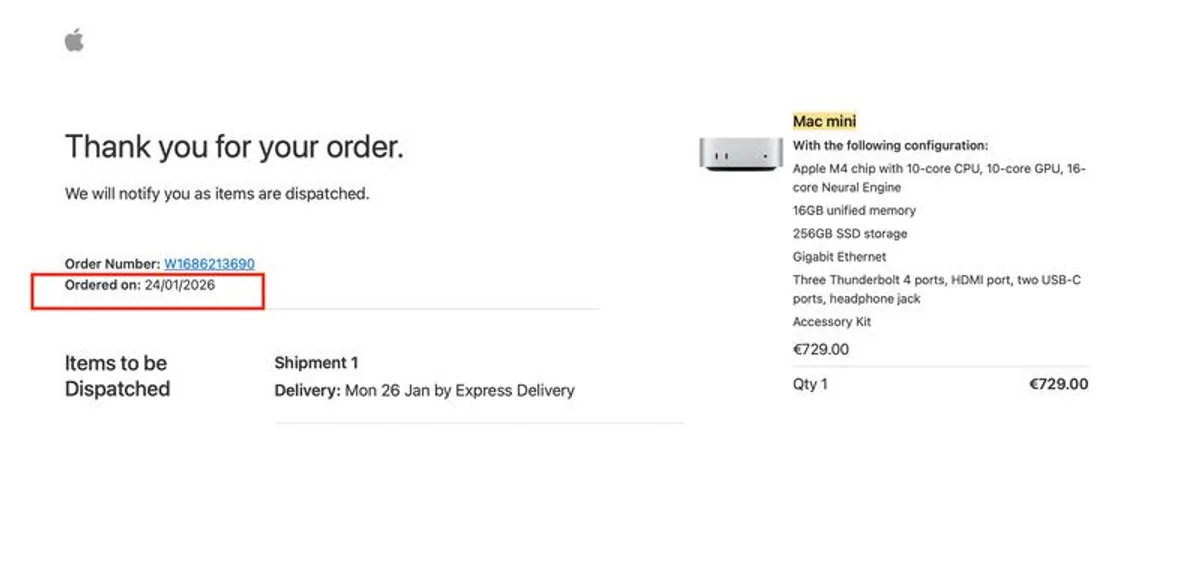The height and width of the screenshot is (581, 1200).
Task: Click the Accessory Kit line
Action: pos(831,322)
